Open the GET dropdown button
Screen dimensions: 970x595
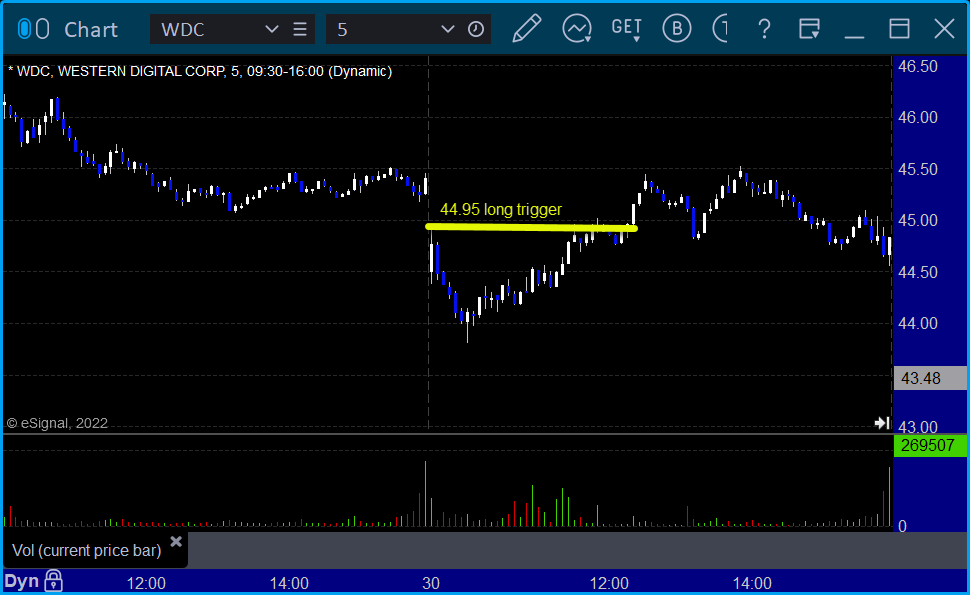coord(627,29)
